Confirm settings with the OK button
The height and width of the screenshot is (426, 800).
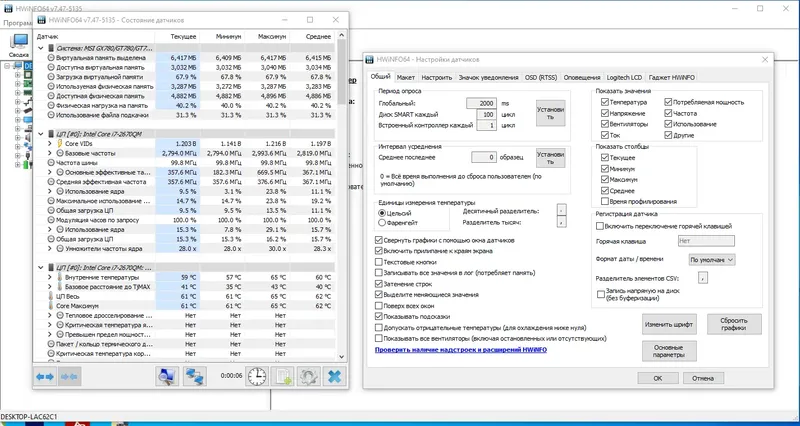click(658, 378)
